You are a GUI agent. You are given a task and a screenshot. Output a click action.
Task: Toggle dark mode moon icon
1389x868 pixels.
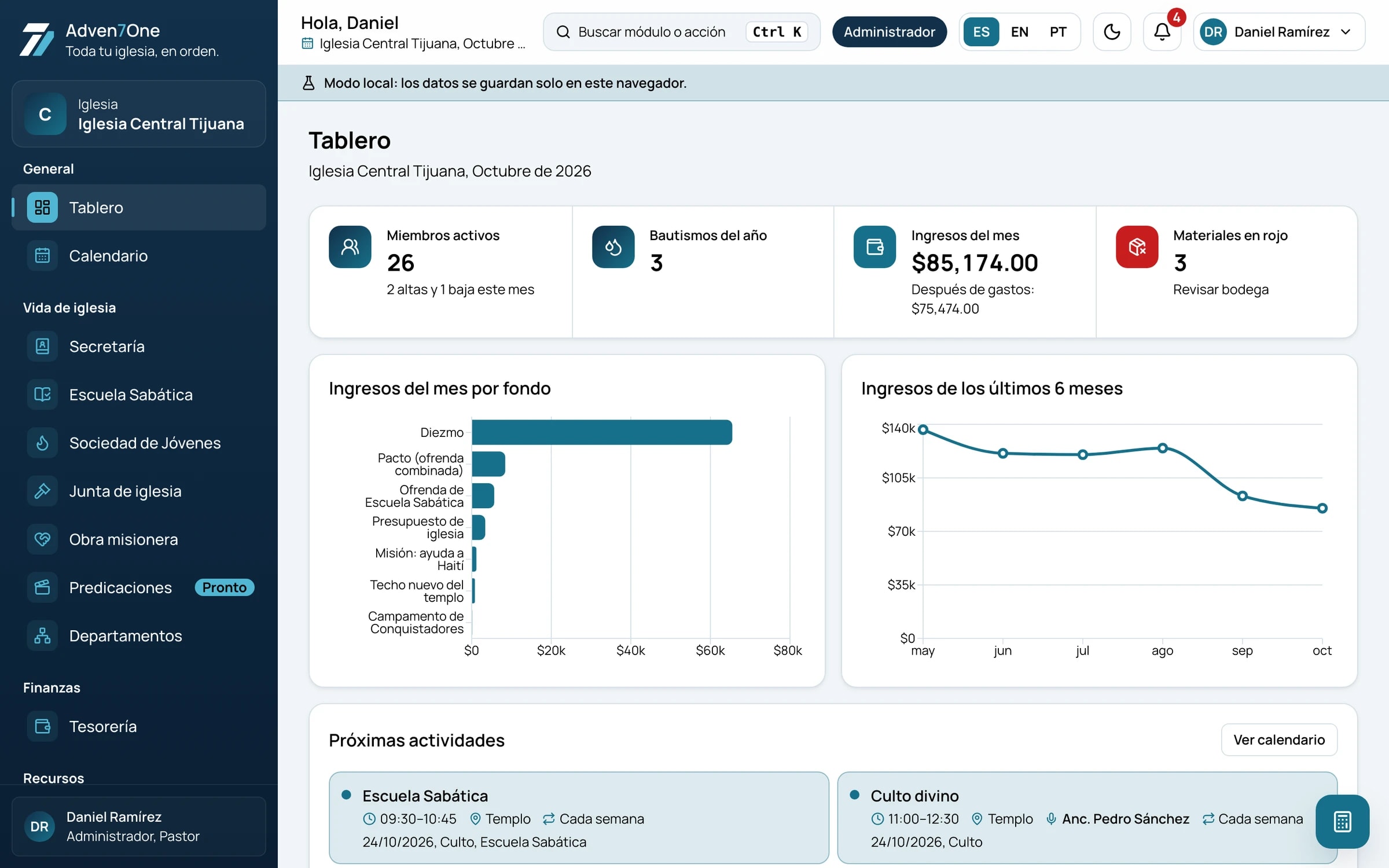coord(1112,32)
